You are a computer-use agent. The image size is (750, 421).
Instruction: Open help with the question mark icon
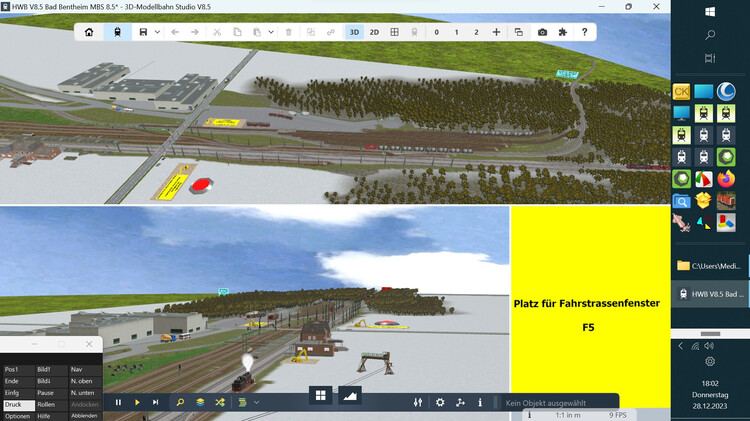(585, 32)
